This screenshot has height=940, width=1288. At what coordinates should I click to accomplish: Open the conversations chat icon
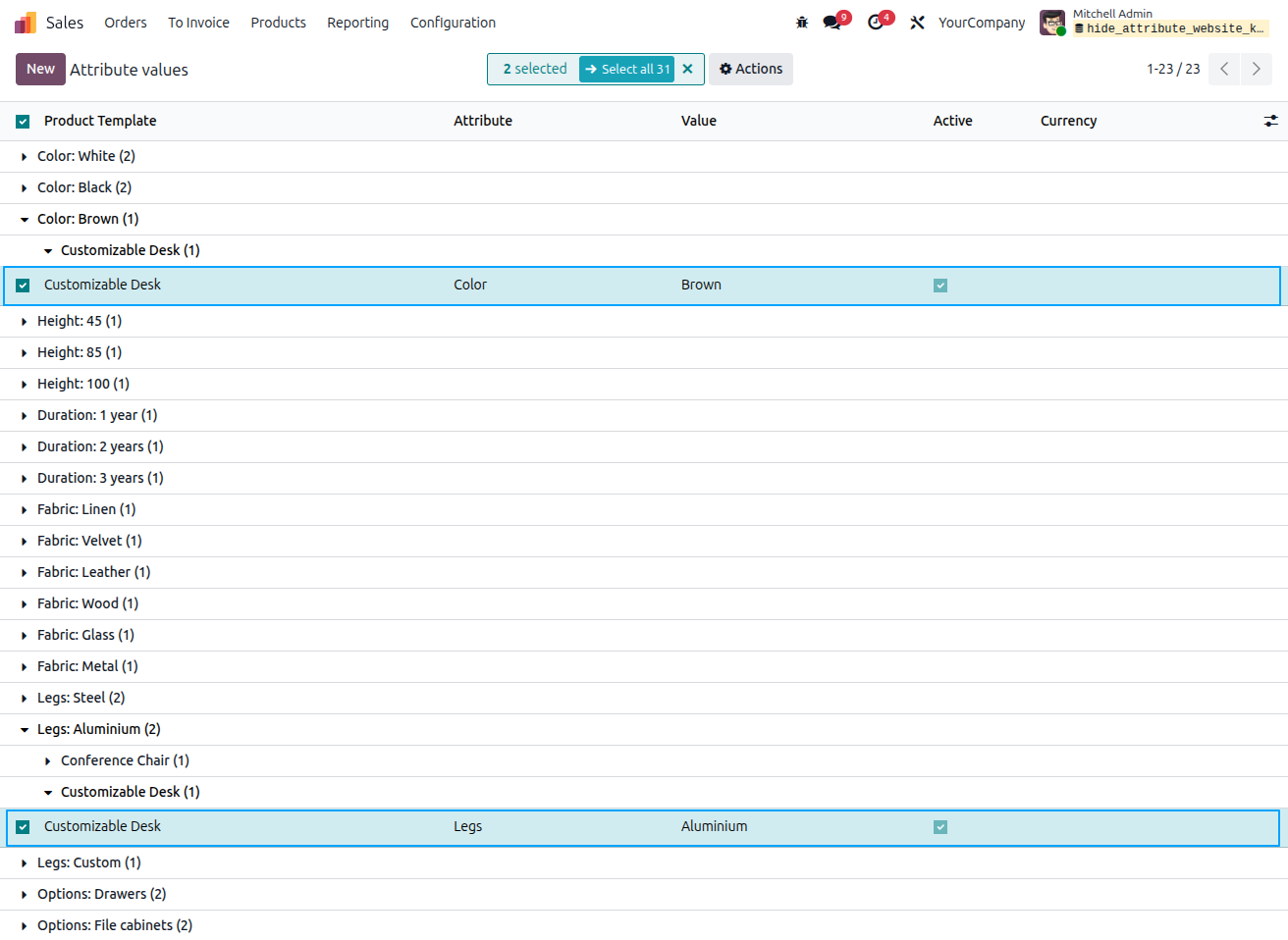[x=832, y=23]
